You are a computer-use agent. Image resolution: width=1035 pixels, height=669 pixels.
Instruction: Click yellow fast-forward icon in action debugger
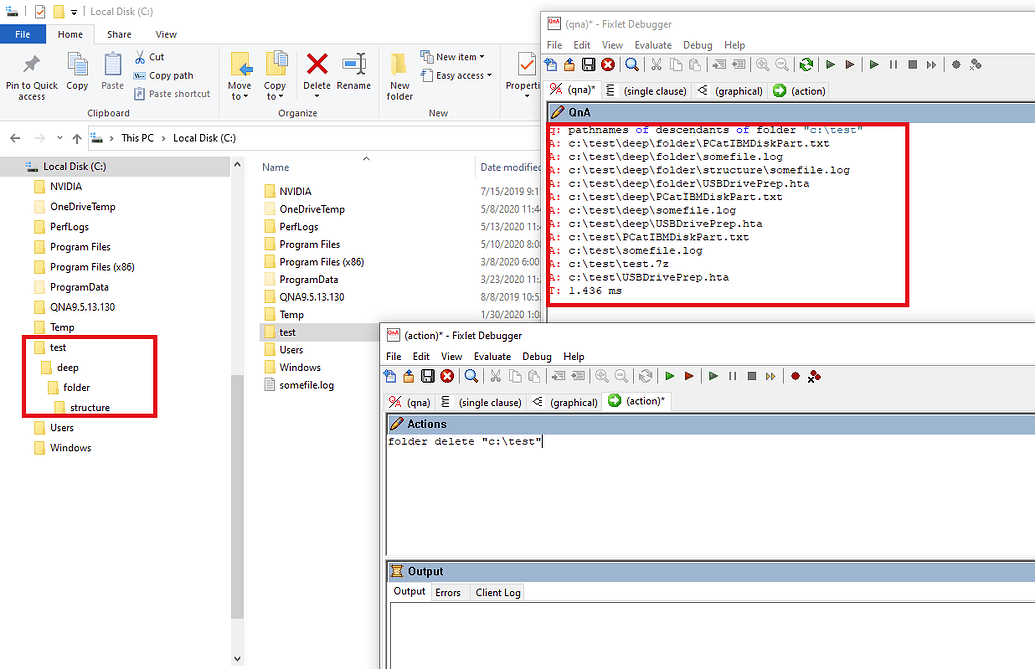[770, 376]
